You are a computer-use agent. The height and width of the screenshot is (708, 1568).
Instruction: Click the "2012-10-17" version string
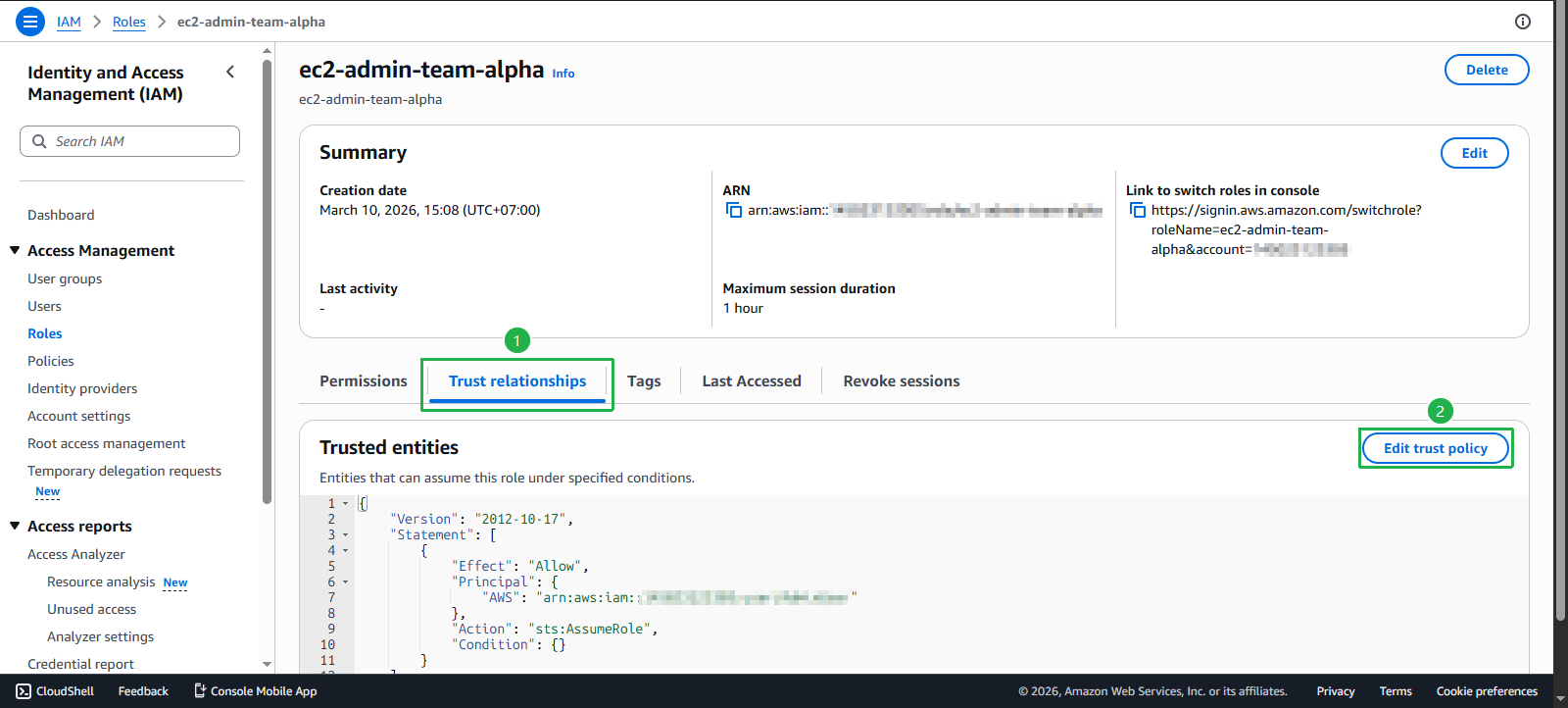point(519,519)
